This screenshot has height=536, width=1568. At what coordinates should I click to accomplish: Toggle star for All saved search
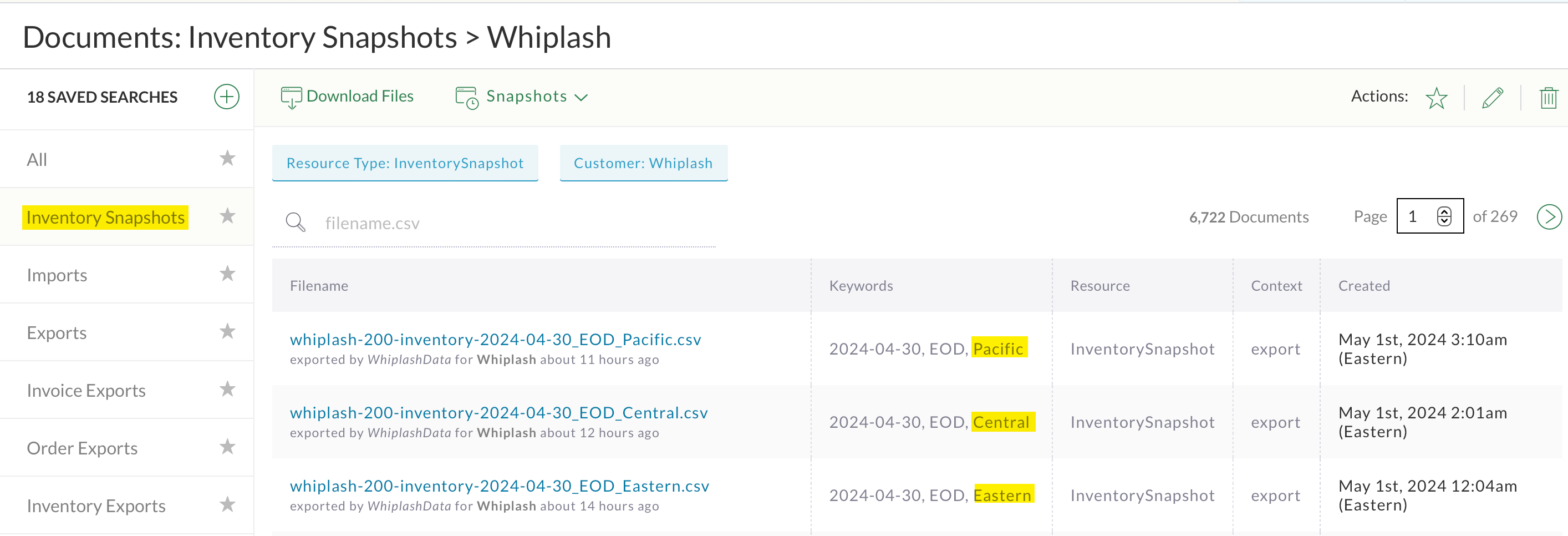coord(227,158)
